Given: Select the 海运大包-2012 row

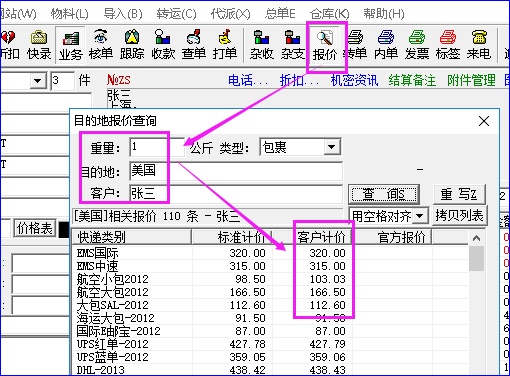Looking at the screenshot, I should click(x=270, y=318).
